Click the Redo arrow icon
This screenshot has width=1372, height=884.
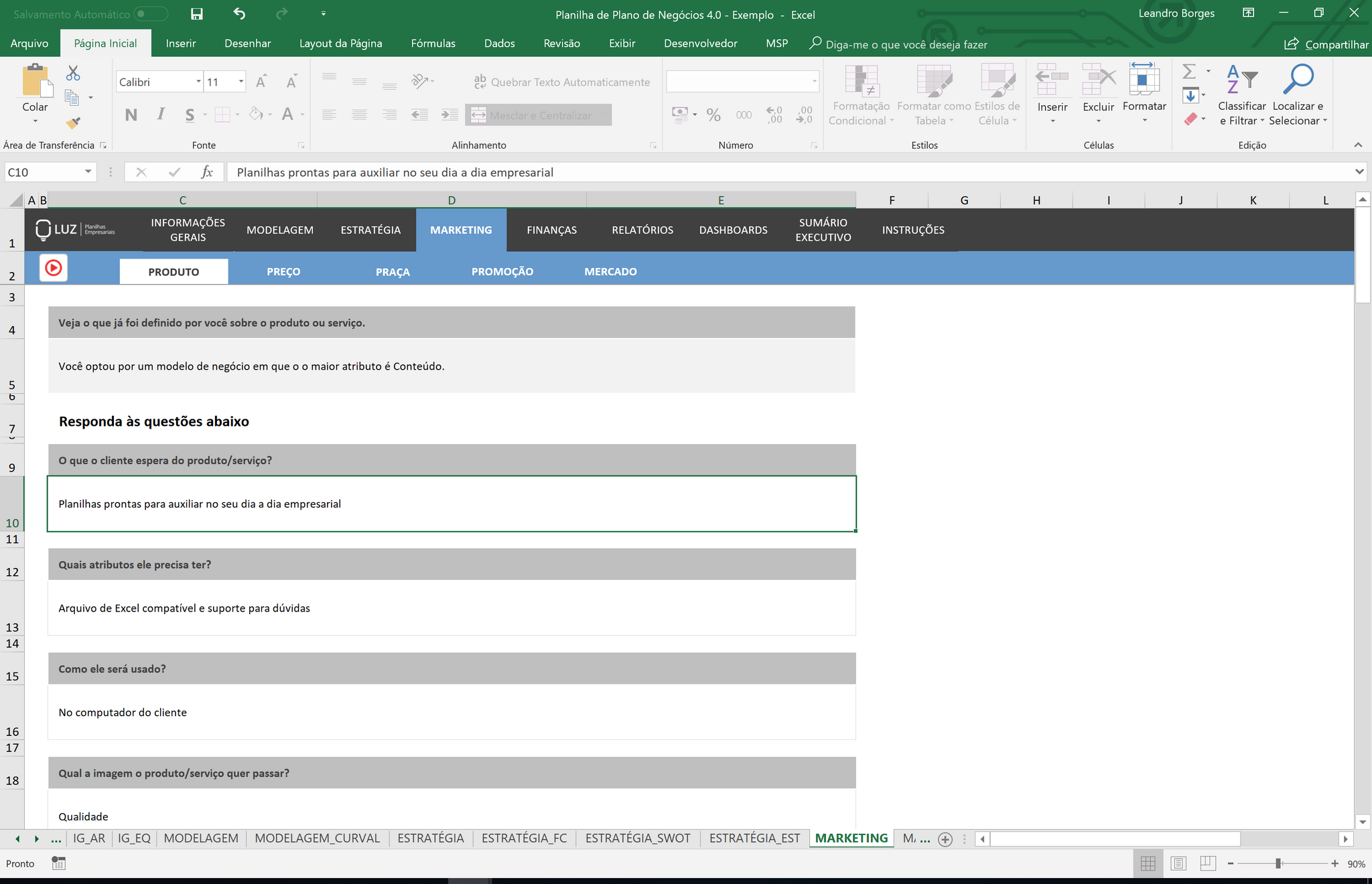[281, 14]
